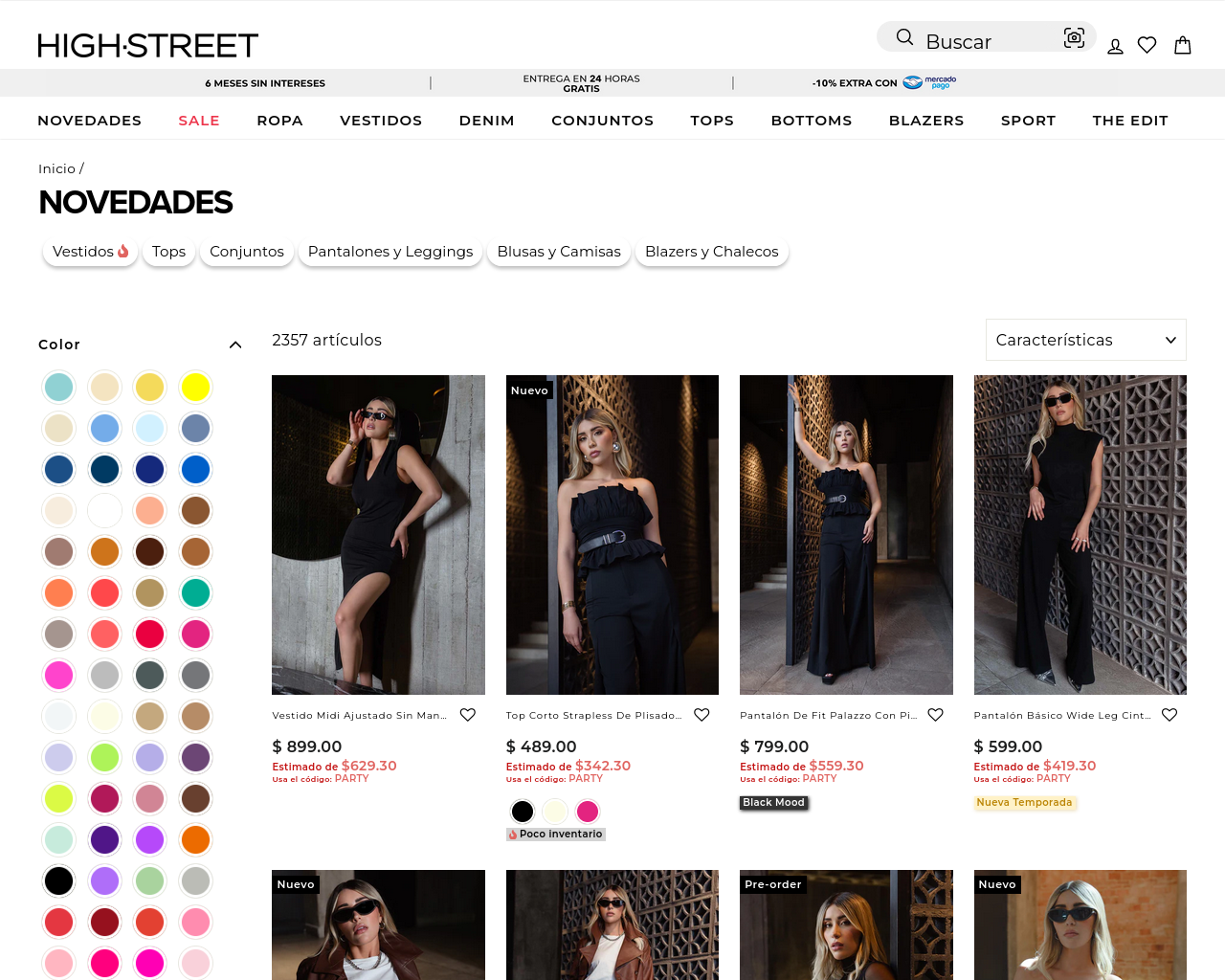The image size is (1225, 980).
Task: Select black variant of Top Corto Strapless
Action: pos(523,812)
